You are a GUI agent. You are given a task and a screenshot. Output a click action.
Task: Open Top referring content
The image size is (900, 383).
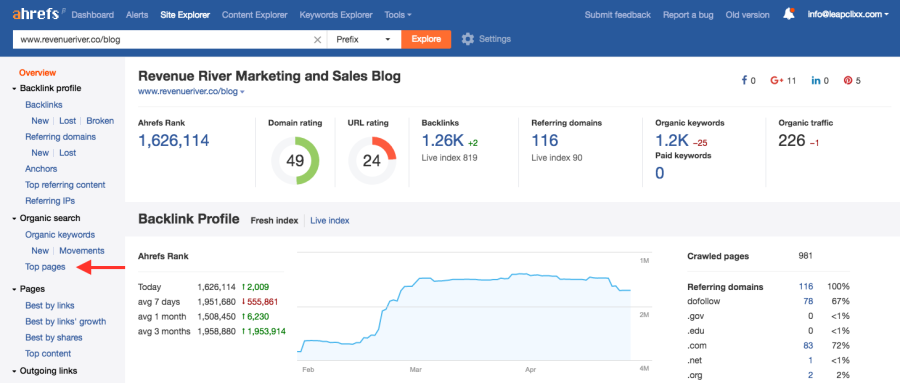point(65,185)
